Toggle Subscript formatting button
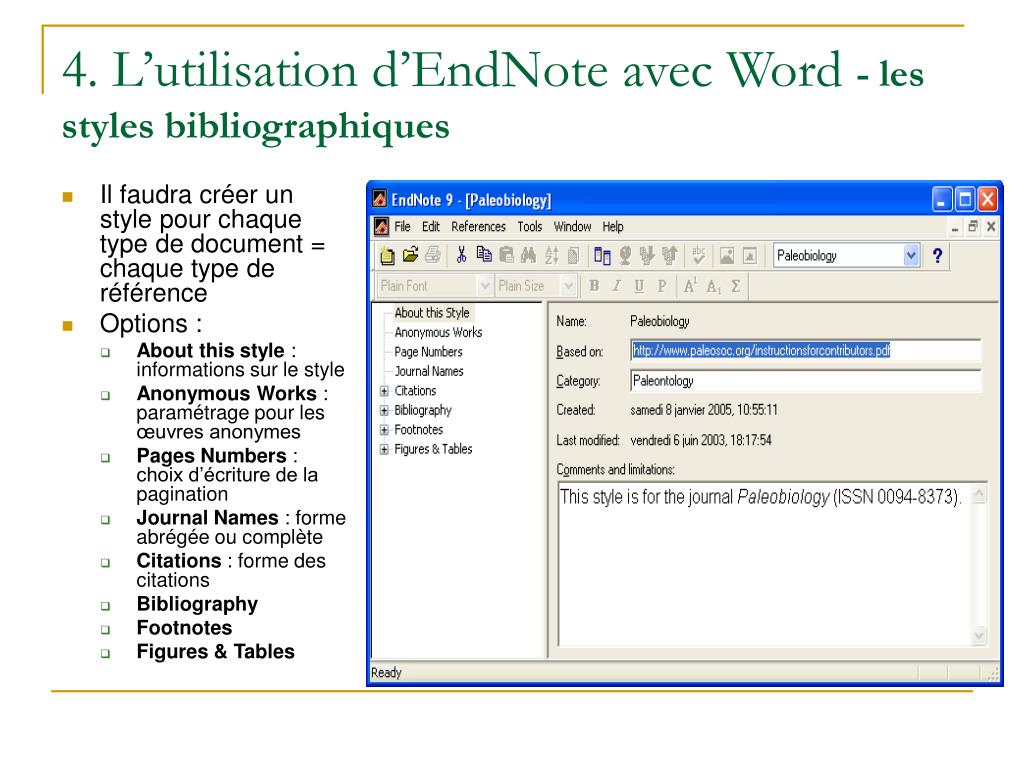The width and height of the screenshot is (1024, 768). click(x=714, y=286)
